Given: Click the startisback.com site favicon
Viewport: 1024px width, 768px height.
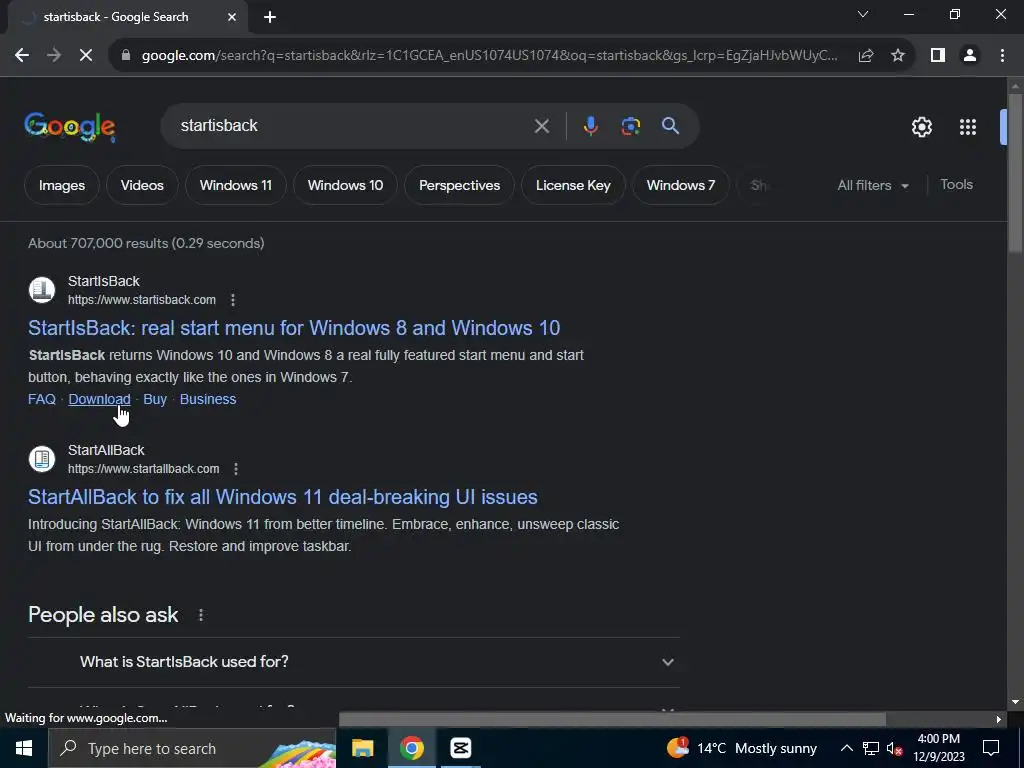Looking at the screenshot, I should [42, 290].
